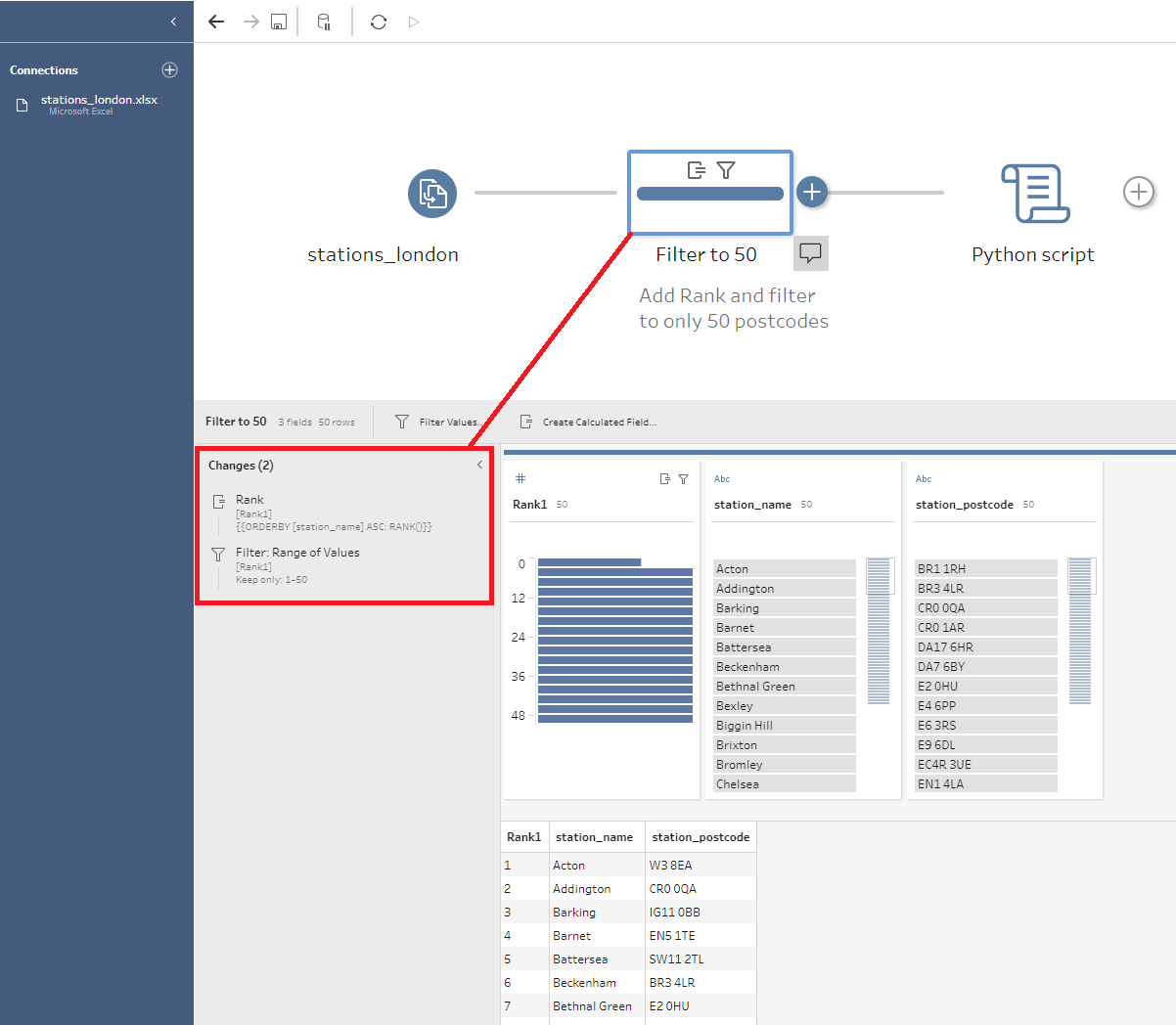Click the Add Rank and filter description text
The width and height of the screenshot is (1176, 1025).
pos(734,308)
